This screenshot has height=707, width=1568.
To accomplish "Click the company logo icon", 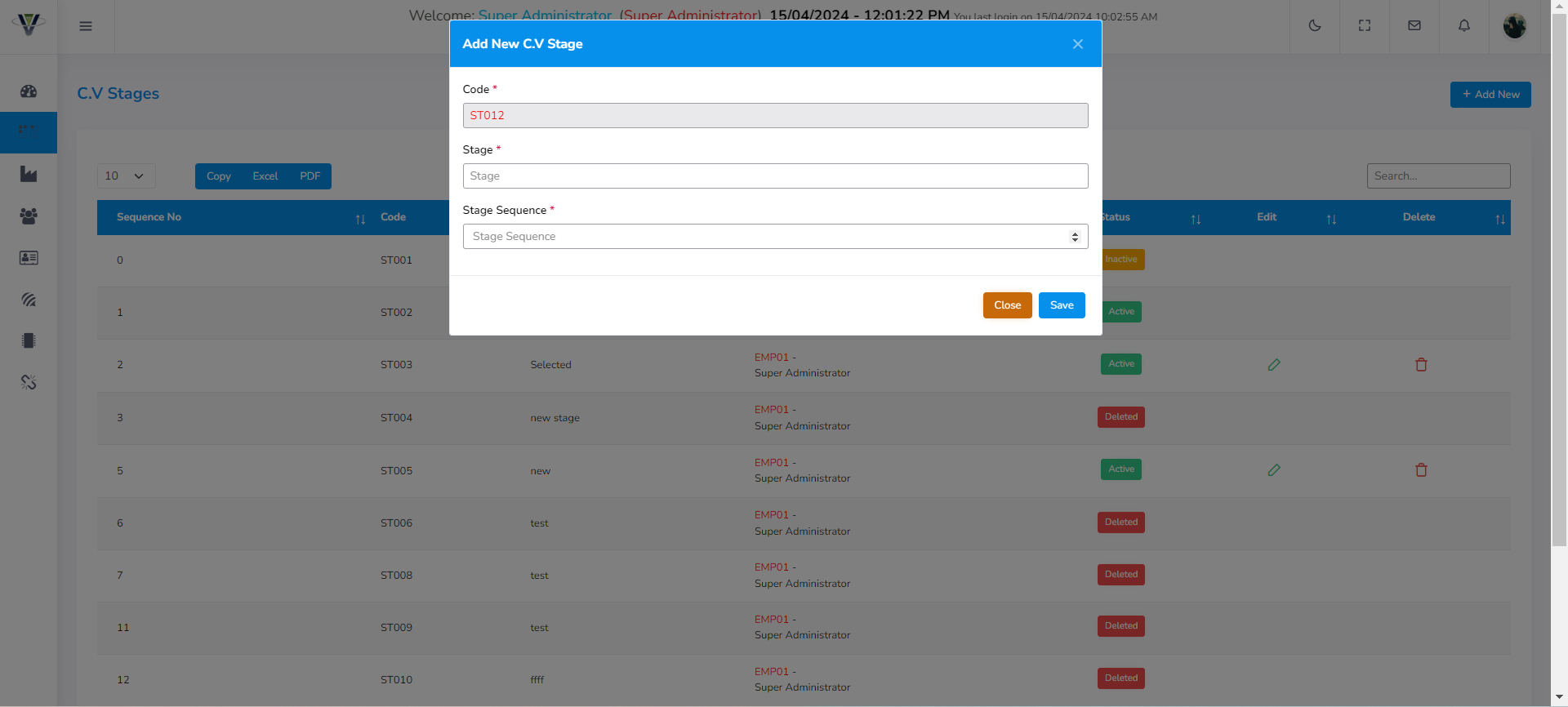I will tap(29, 24).
